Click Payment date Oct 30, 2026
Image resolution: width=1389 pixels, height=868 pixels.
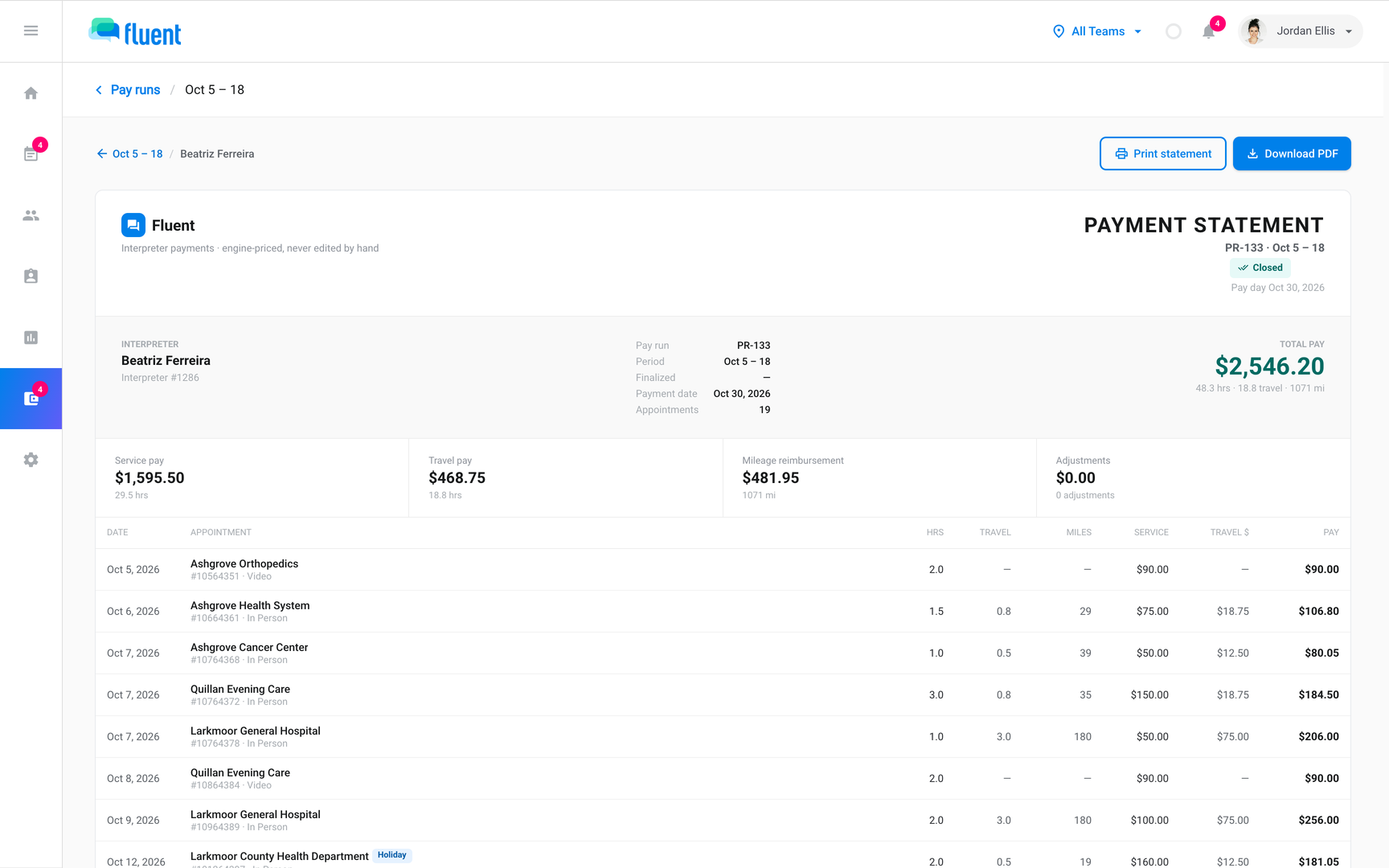(x=742, y=394)
